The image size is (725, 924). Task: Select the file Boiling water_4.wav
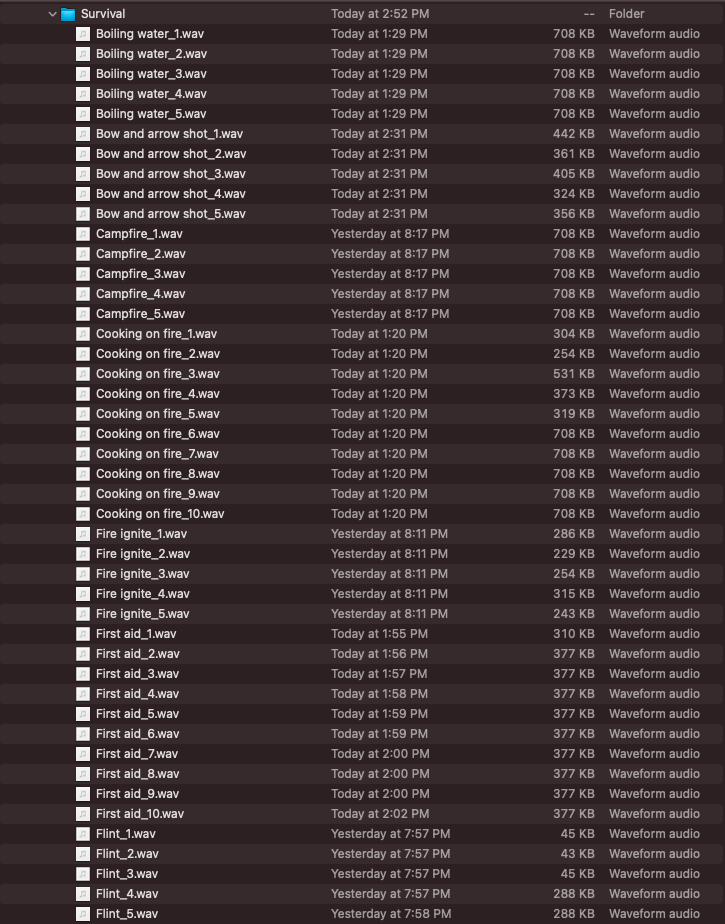[x=151, y=94]
